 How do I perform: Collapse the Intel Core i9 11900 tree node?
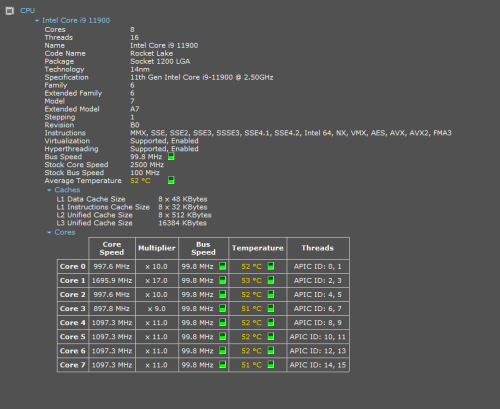tap(37, 21)
